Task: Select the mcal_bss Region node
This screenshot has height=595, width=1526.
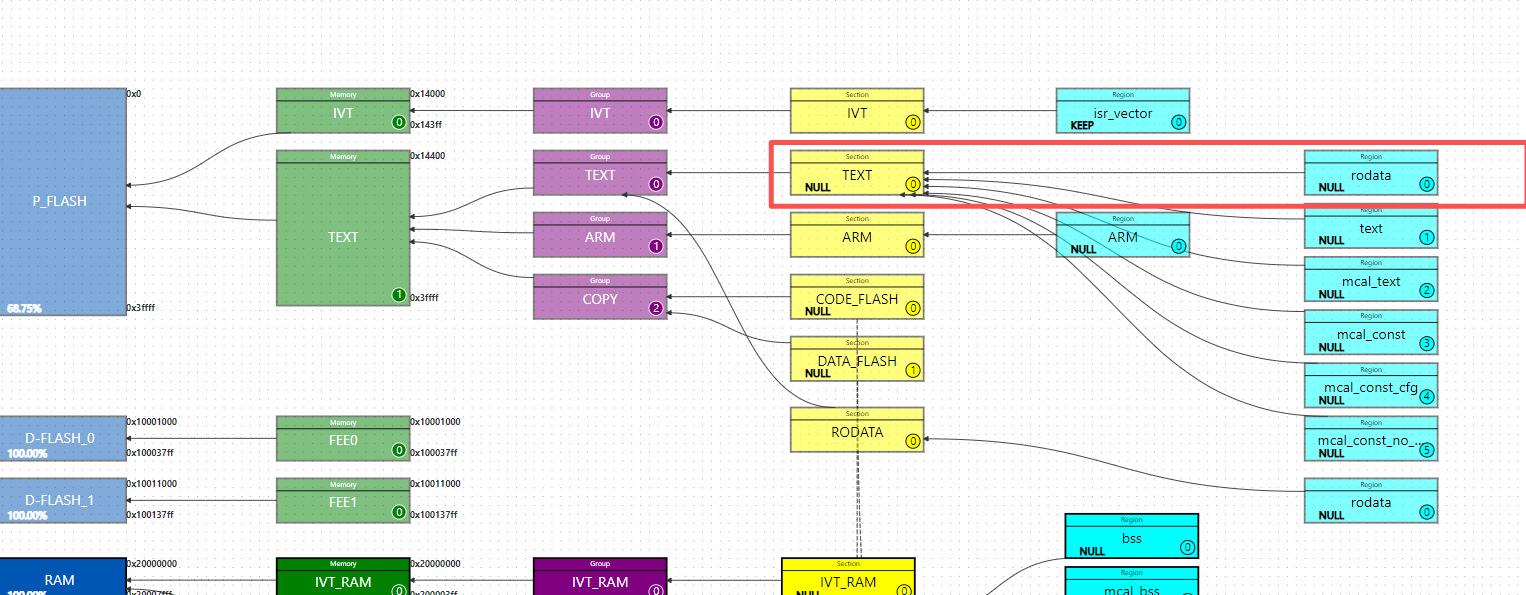Action: [x=1132, y=581]
